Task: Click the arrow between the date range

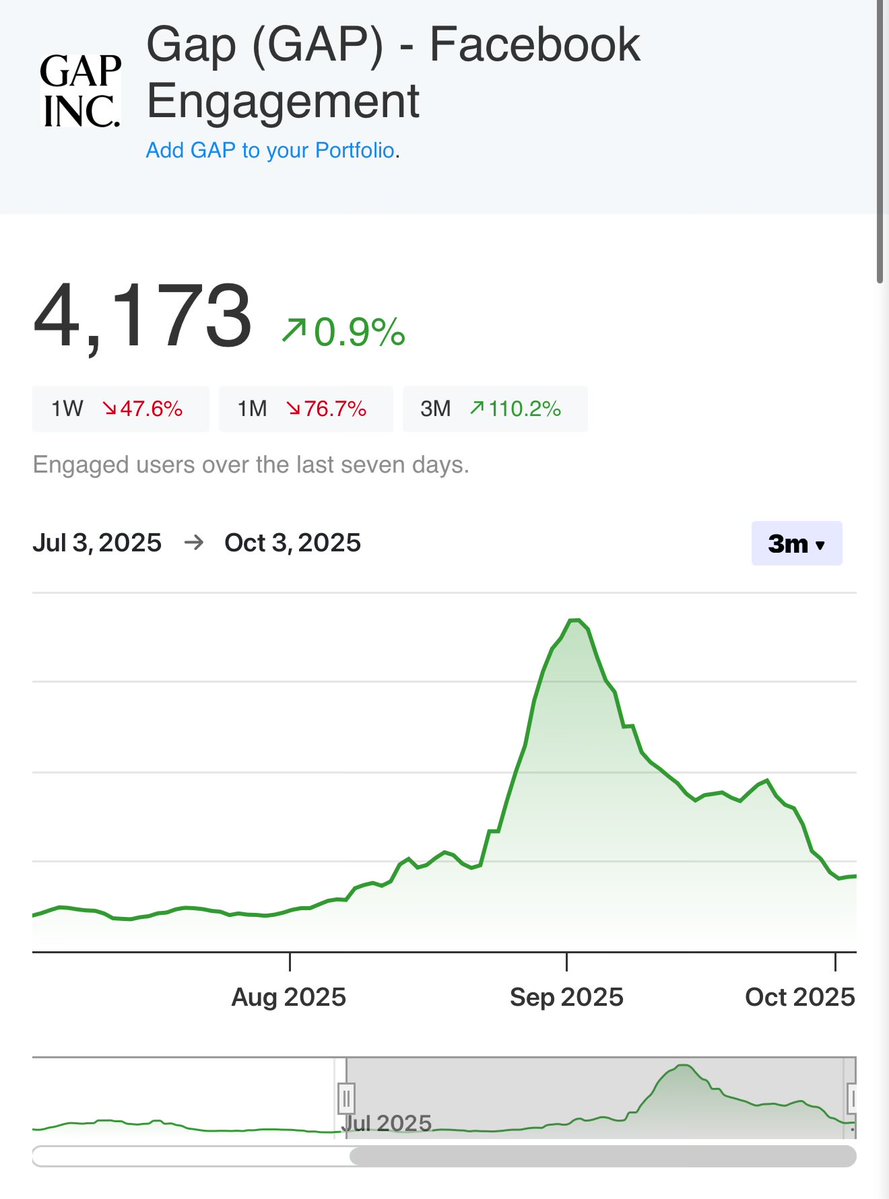Action: pyautogui.click(x=194, y=543)
